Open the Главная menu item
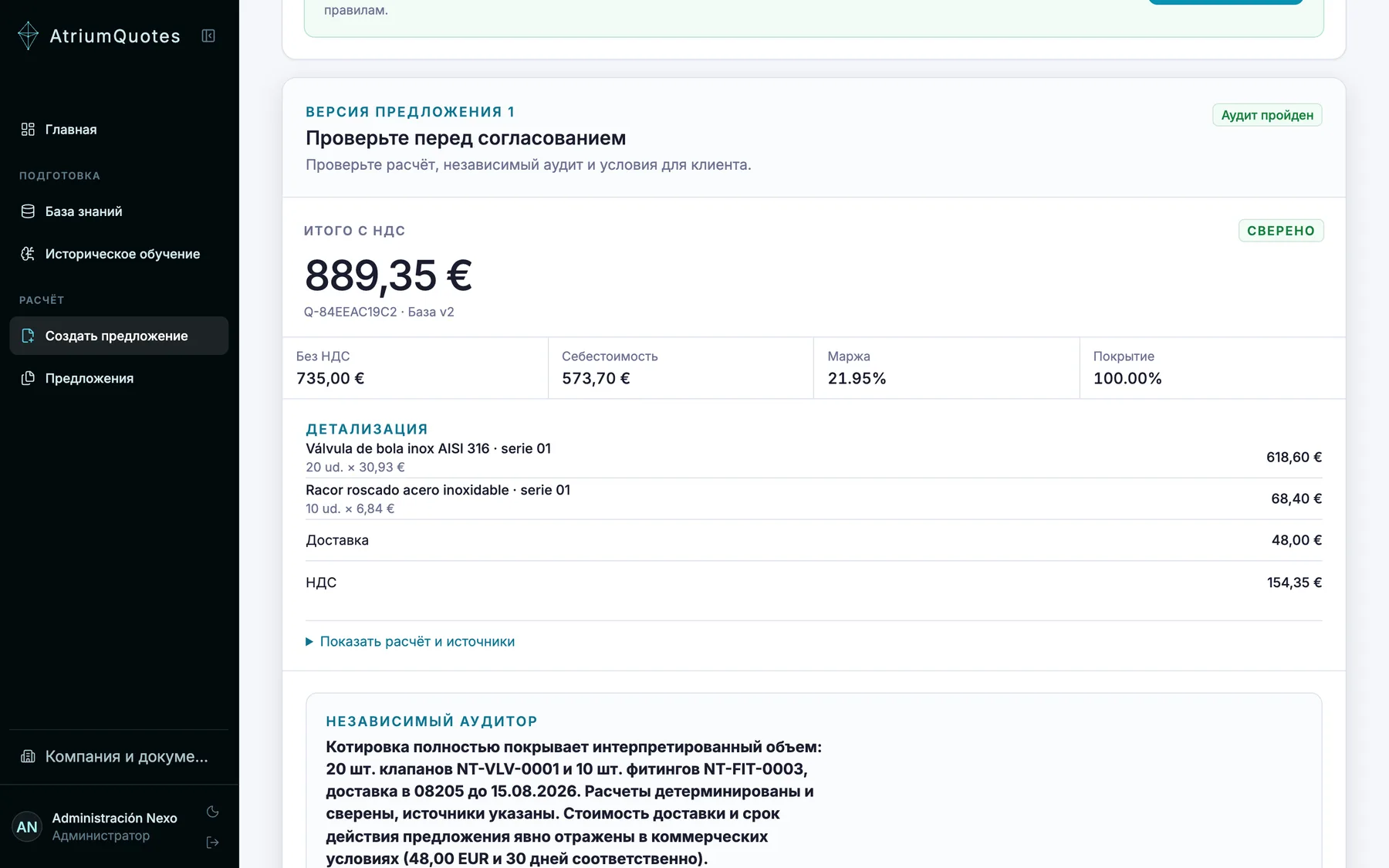Image resolution: width=1389 pixels, height=868 pixels. [119, 130]
